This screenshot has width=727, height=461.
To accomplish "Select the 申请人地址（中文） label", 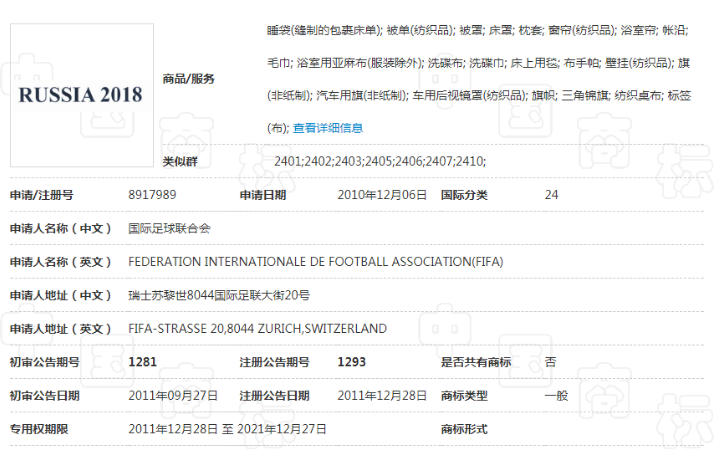I will (x=61, y=295).
